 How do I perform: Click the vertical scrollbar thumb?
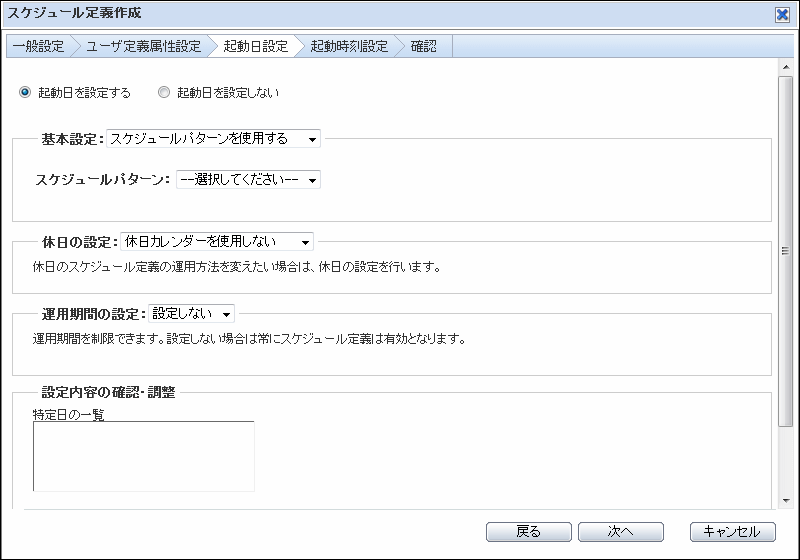point(785,250)
